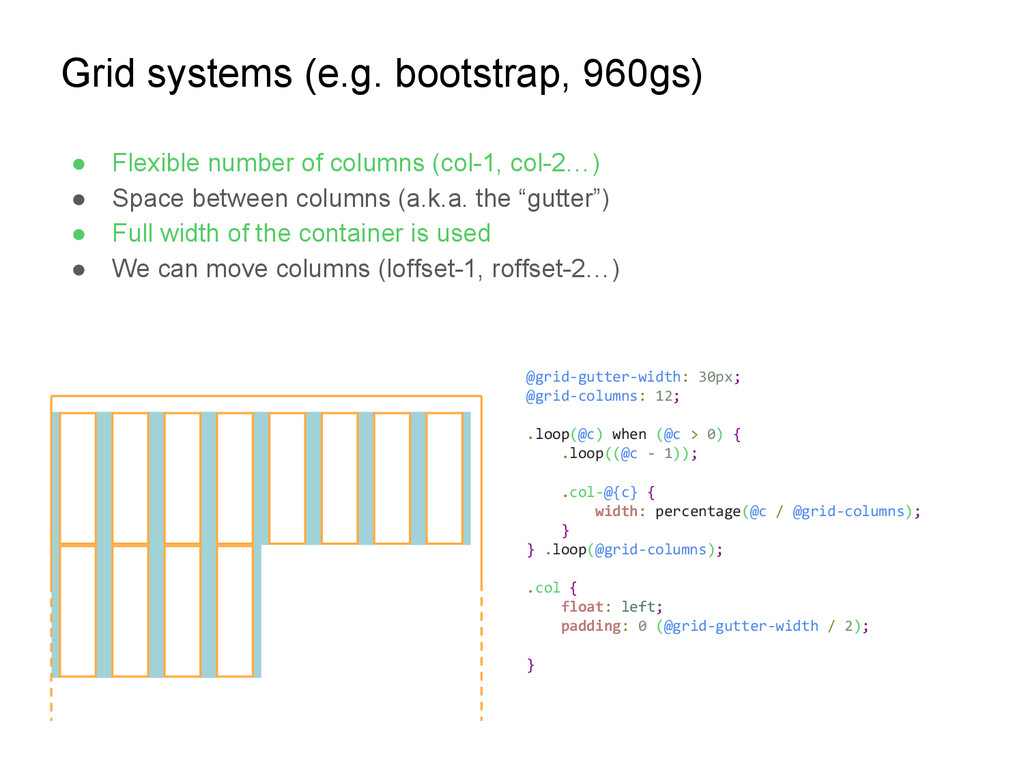
Task: Click the line "width: percentage(@c / @grid-columns);"
Action: click(x=758, y=511)
